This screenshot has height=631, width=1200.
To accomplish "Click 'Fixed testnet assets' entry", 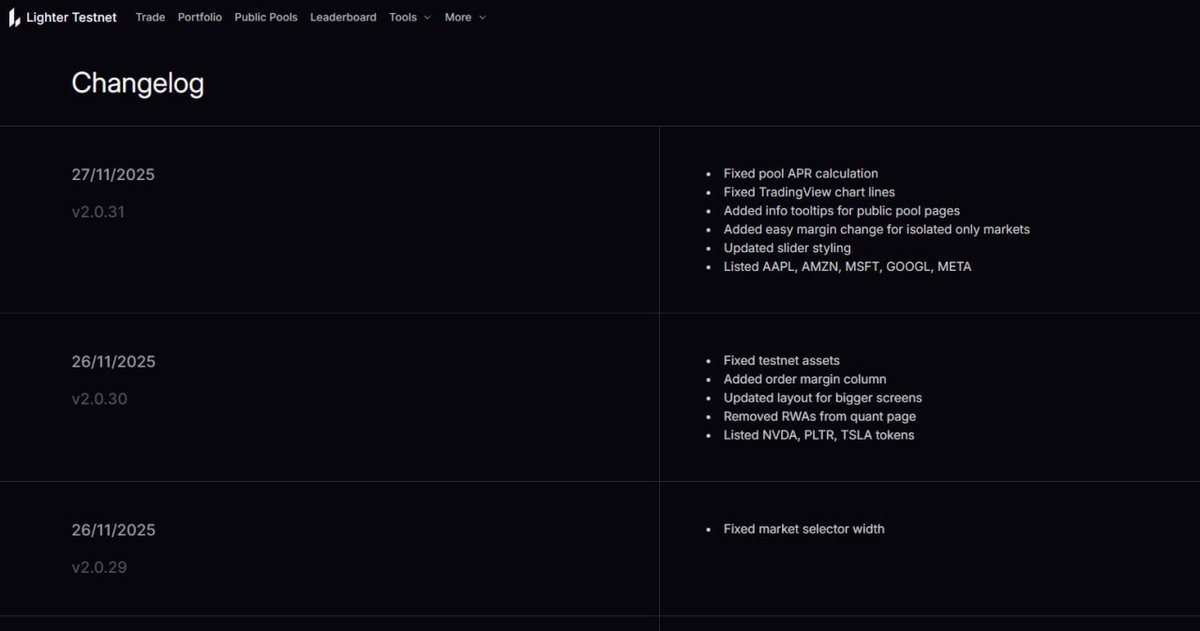I will point(781,360).
